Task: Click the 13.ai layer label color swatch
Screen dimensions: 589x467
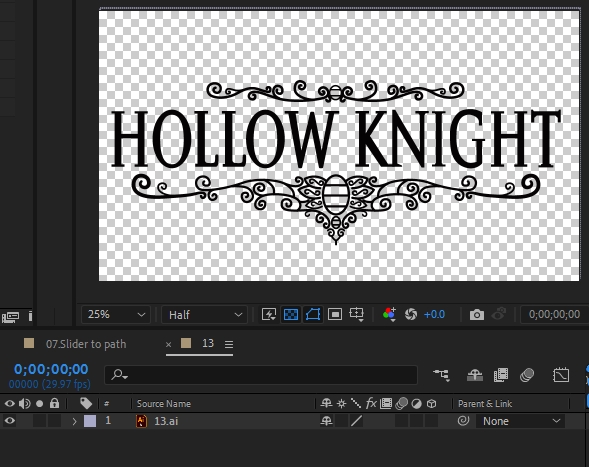Action: [90, 421]
